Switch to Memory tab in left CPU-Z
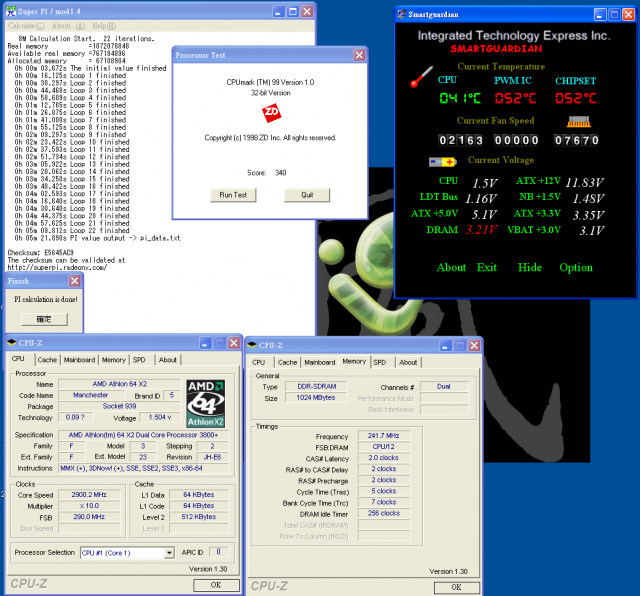Screen dimensions: 640x596 (x=113, y=360)
